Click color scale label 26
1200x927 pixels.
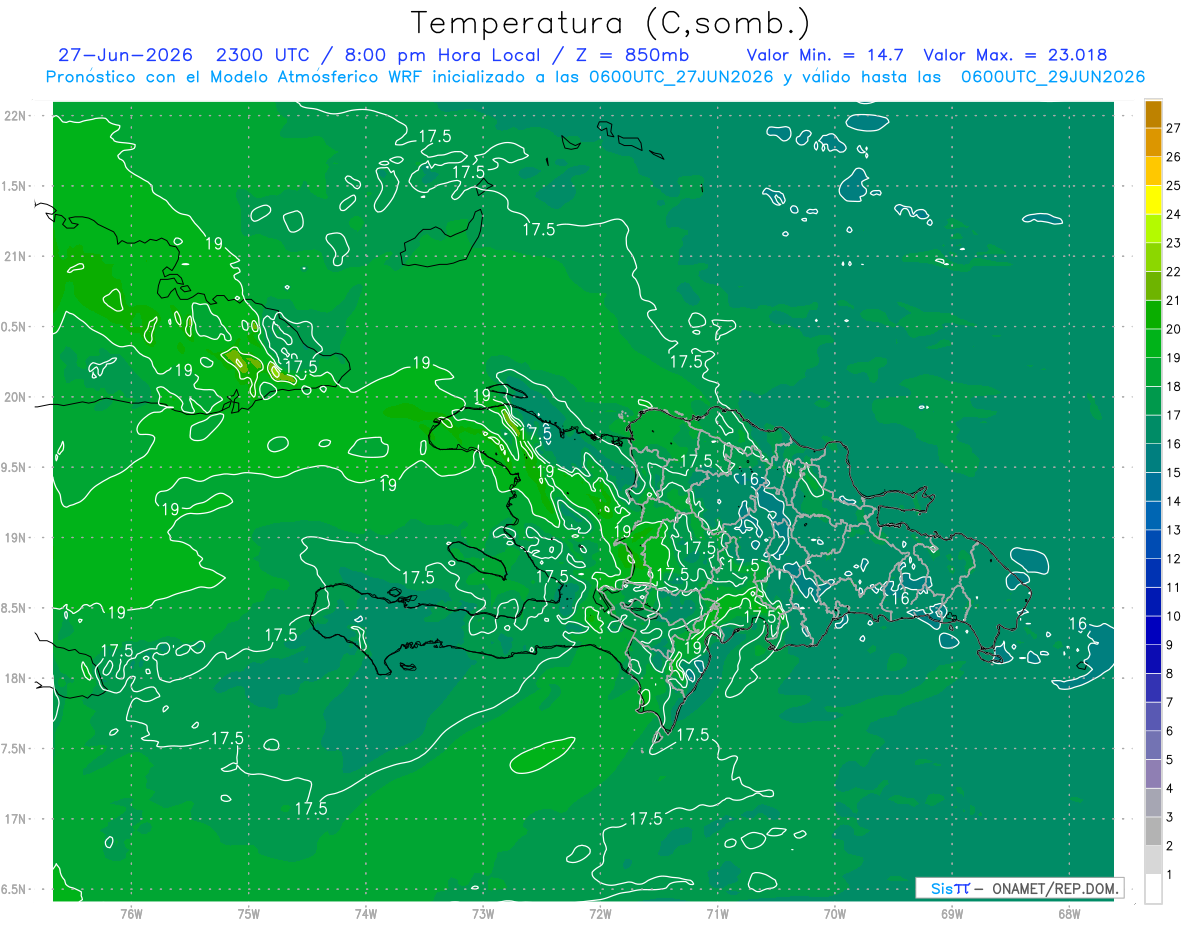1173,156
